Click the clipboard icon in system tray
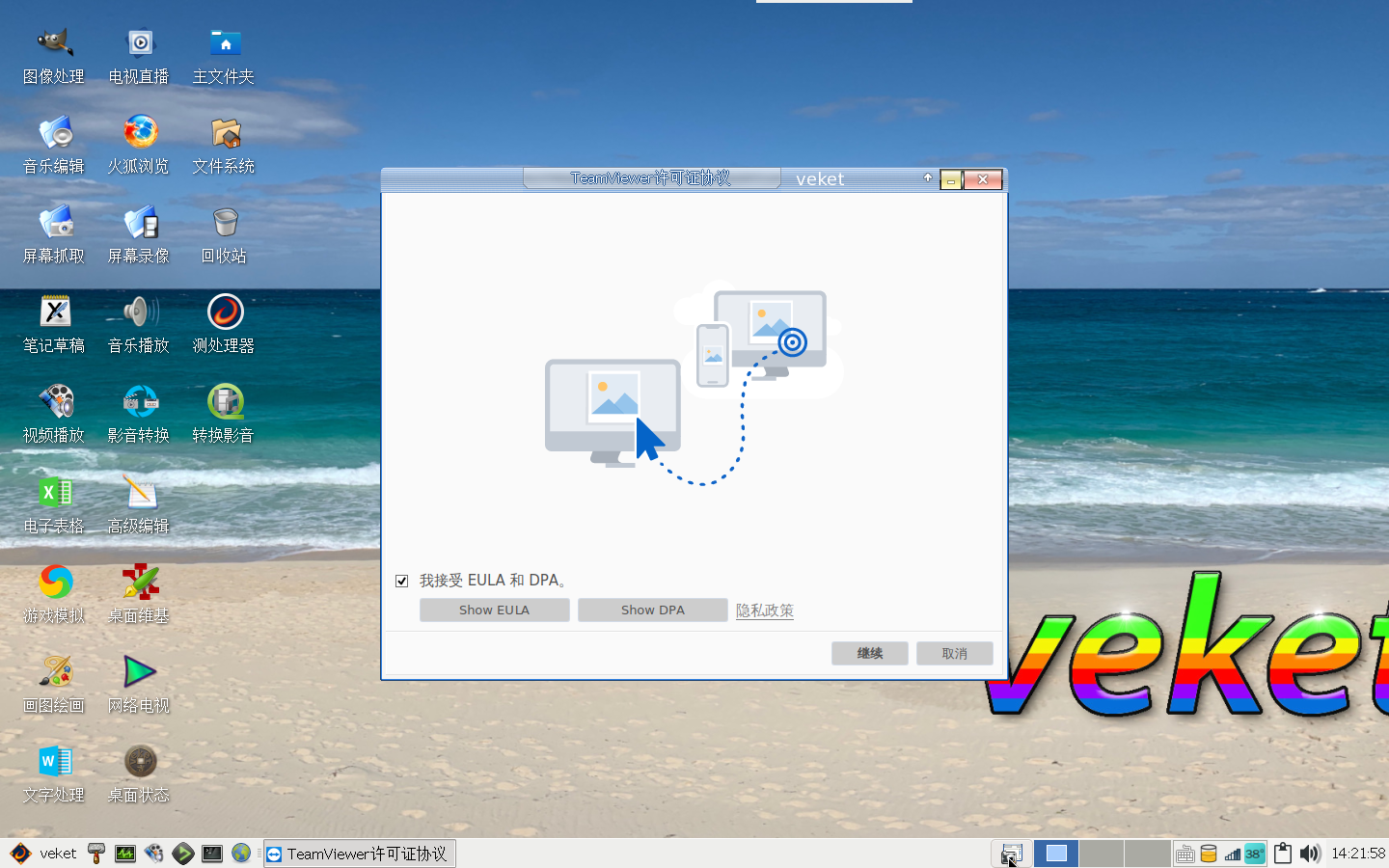This screenshot has width=1389, height=868. click(x=1282, y=854)
